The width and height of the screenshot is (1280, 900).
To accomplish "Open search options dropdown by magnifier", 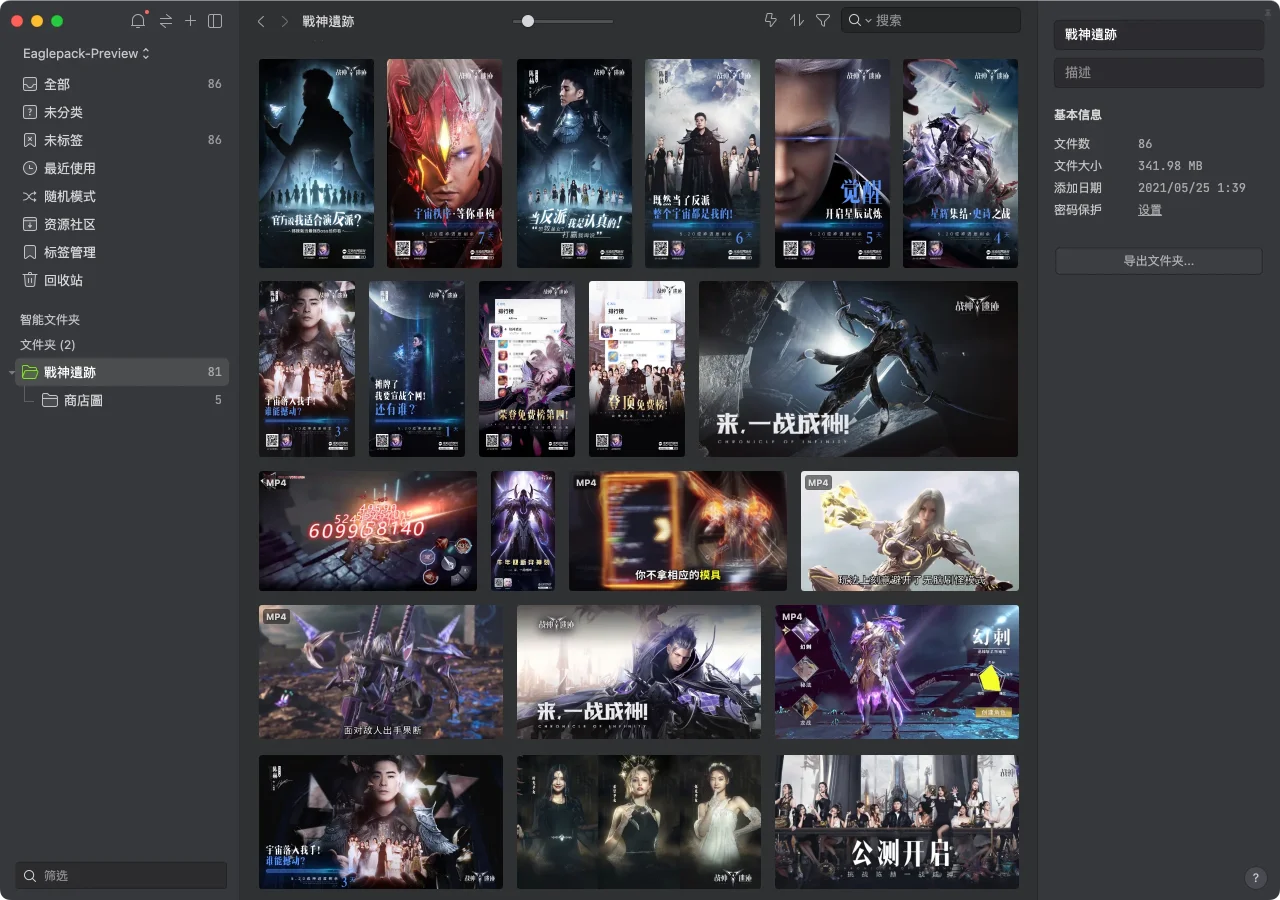I will (859, 20).
